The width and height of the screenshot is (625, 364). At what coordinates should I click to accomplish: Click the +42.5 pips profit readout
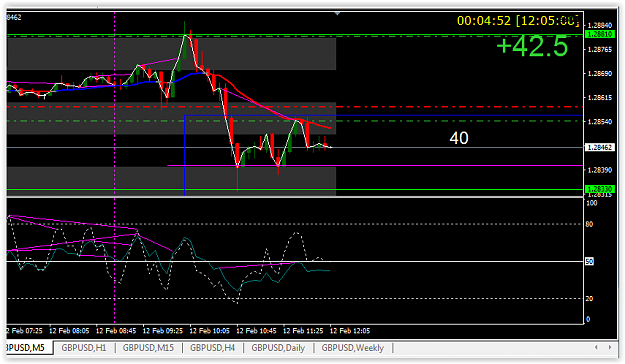[x=532, y=45]
